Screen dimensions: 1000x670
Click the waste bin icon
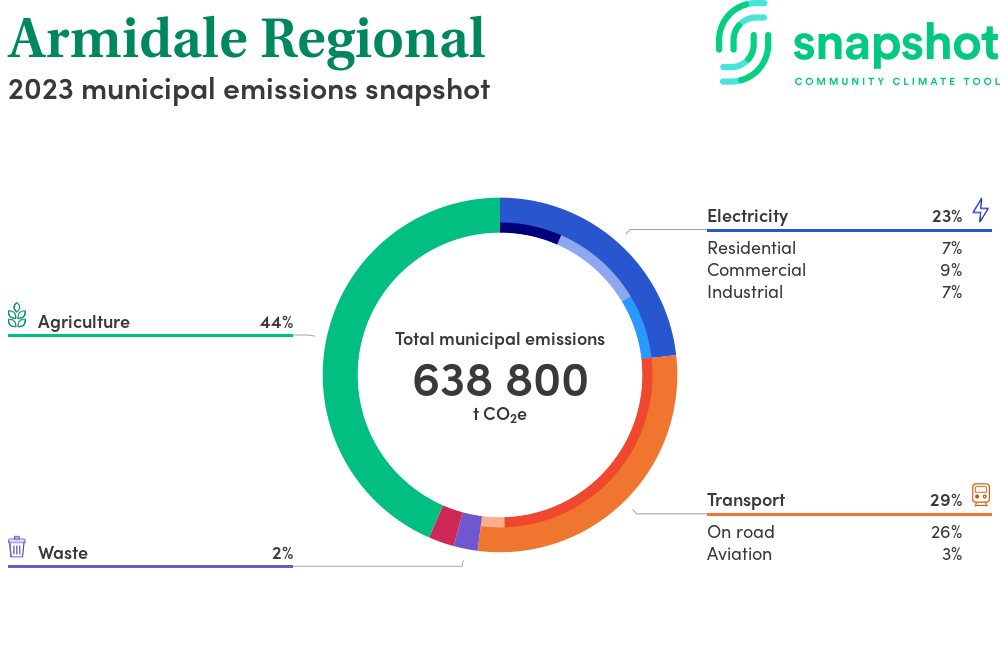point(17,547)
